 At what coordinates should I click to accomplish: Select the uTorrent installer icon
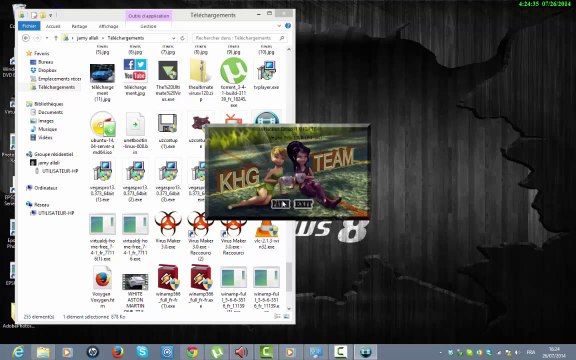coord(233,71)
